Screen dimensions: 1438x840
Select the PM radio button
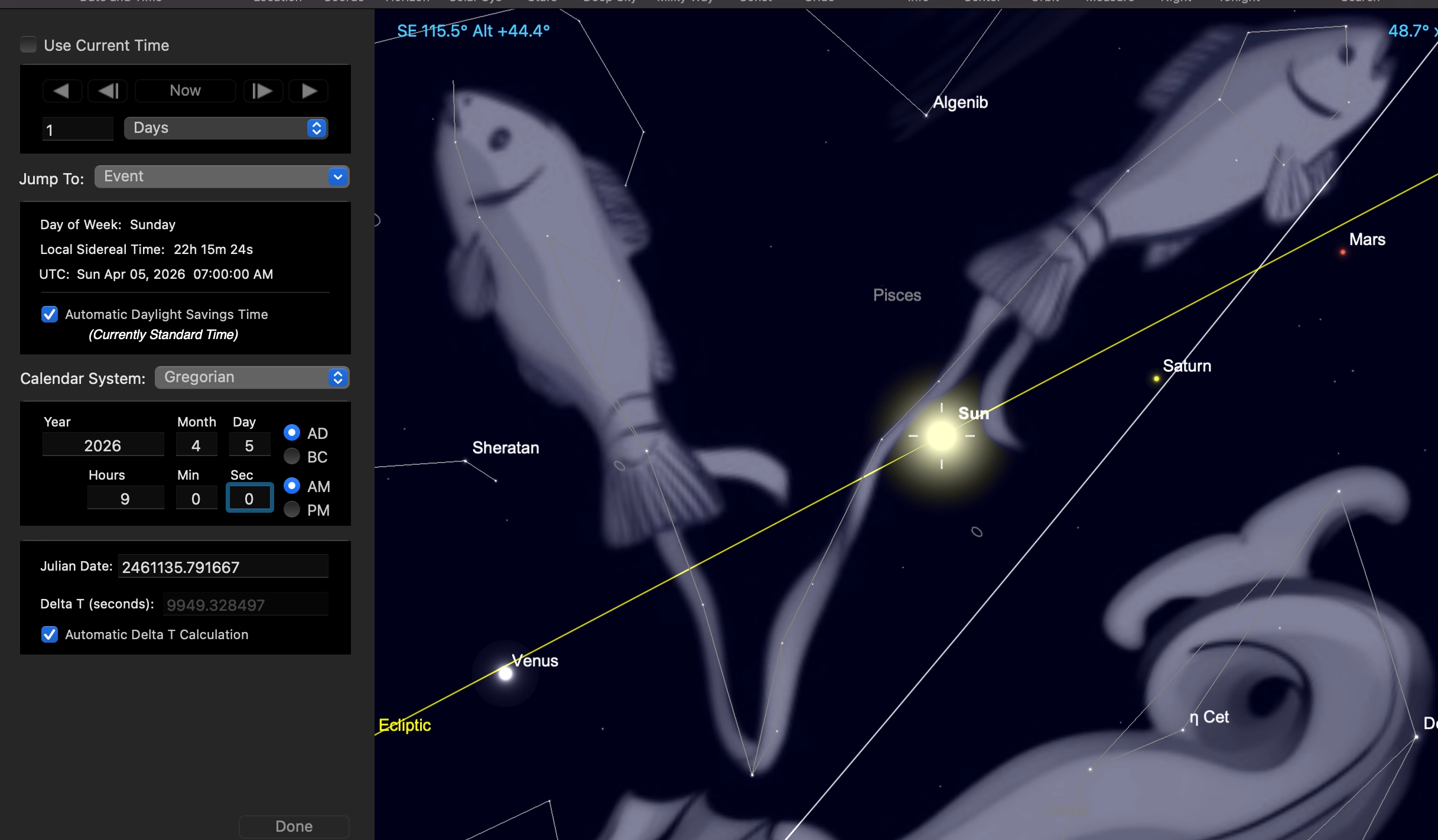pos(292,510)
